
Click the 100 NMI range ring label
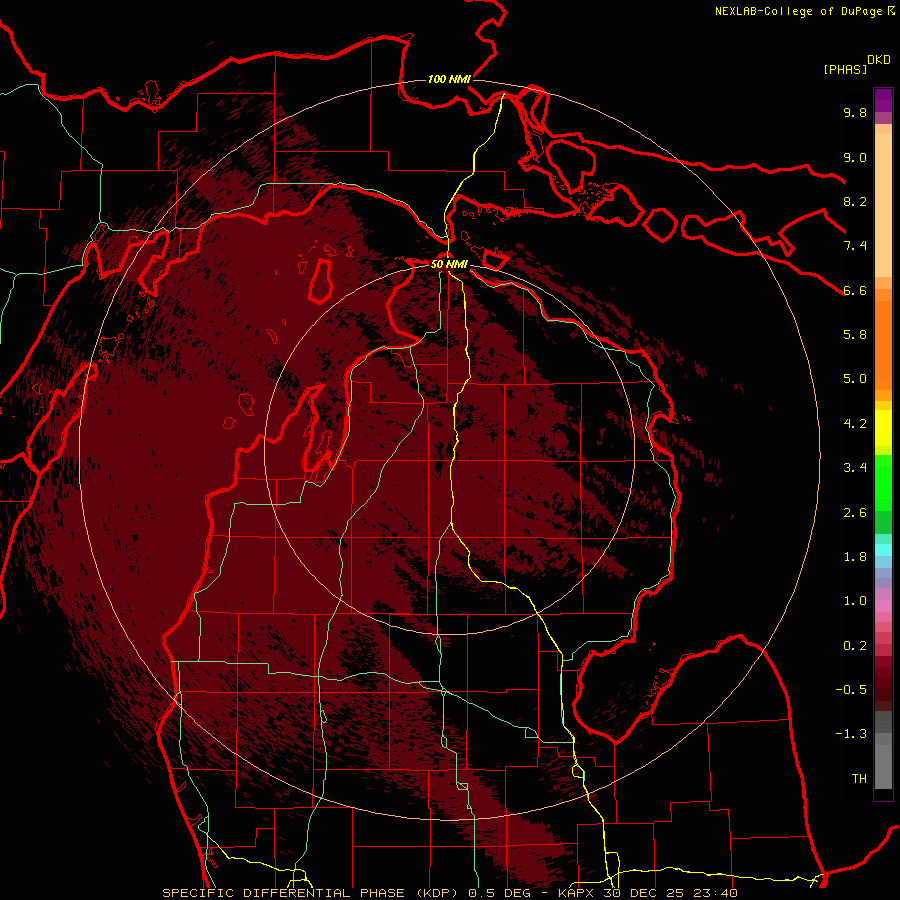[x=449, y=79]
